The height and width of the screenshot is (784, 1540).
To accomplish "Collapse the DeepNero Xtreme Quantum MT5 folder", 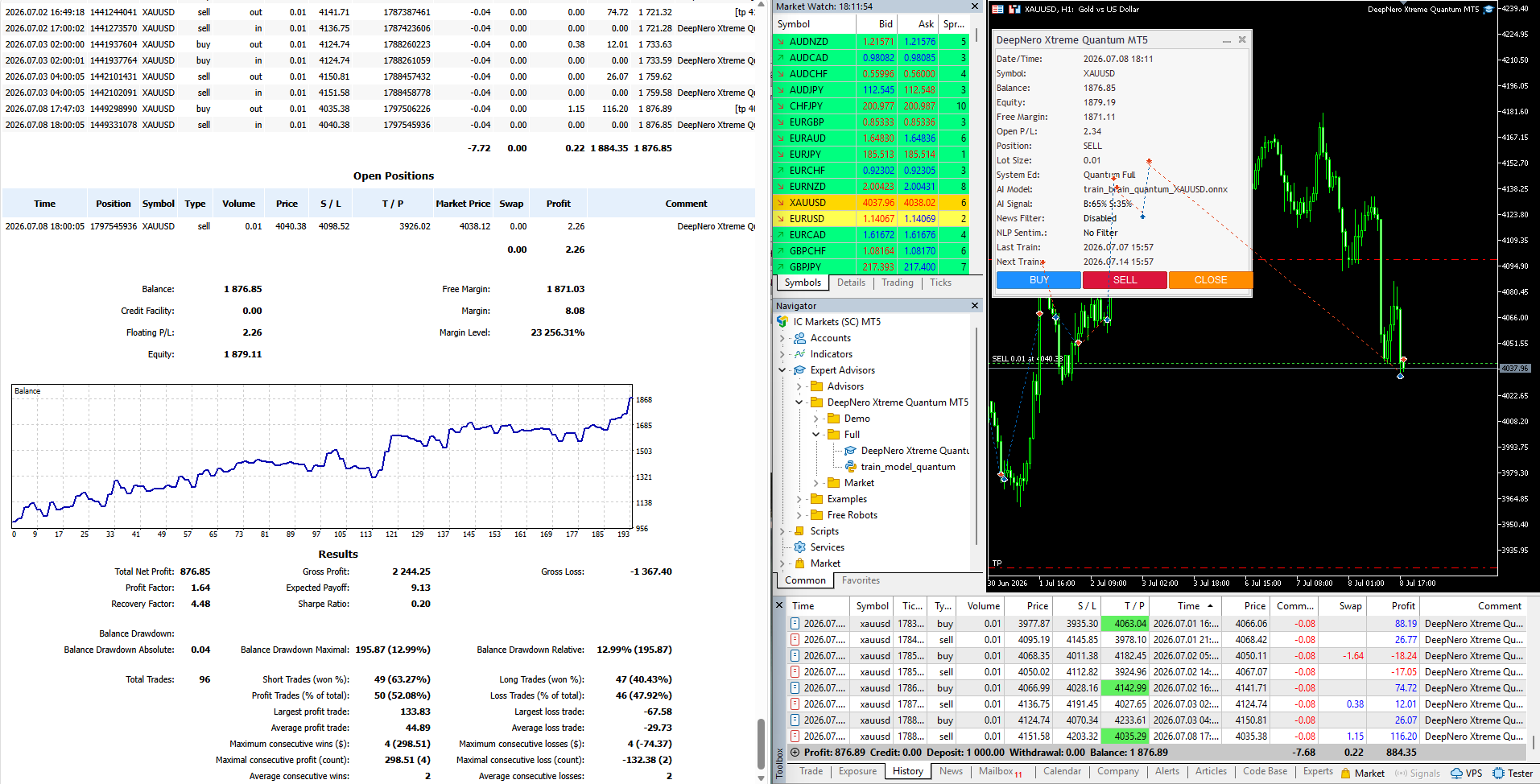I will pyautogui.click(x=799, y=402).
